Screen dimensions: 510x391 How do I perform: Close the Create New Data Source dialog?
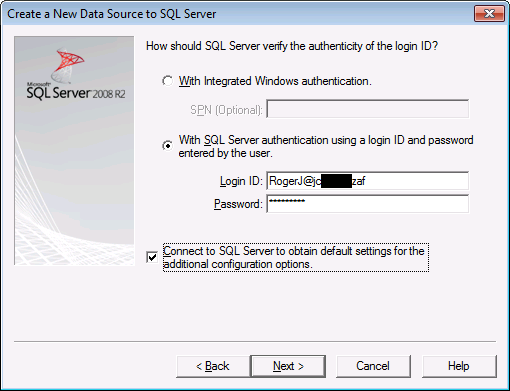tap(489, 14)
